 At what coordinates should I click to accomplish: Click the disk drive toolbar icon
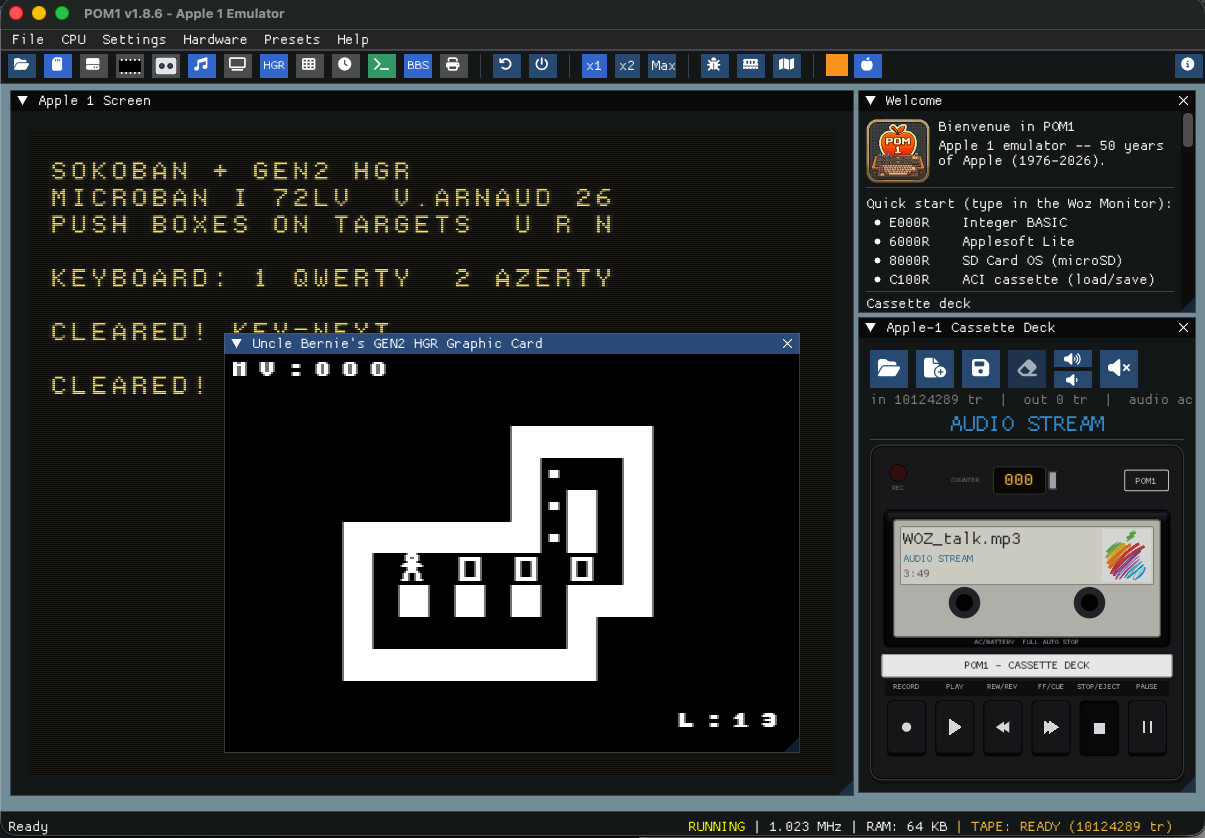pos(93,65)
